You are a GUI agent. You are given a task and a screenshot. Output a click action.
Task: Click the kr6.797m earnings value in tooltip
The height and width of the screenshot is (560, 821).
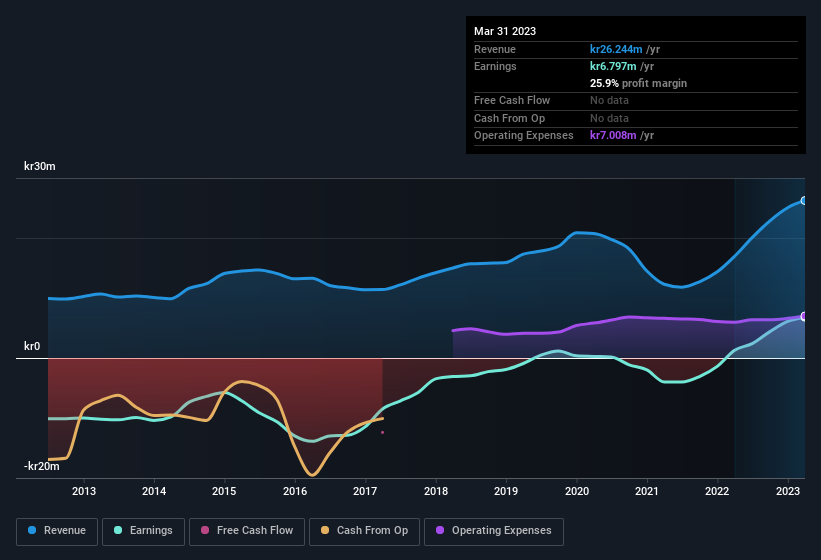[613, 66]
